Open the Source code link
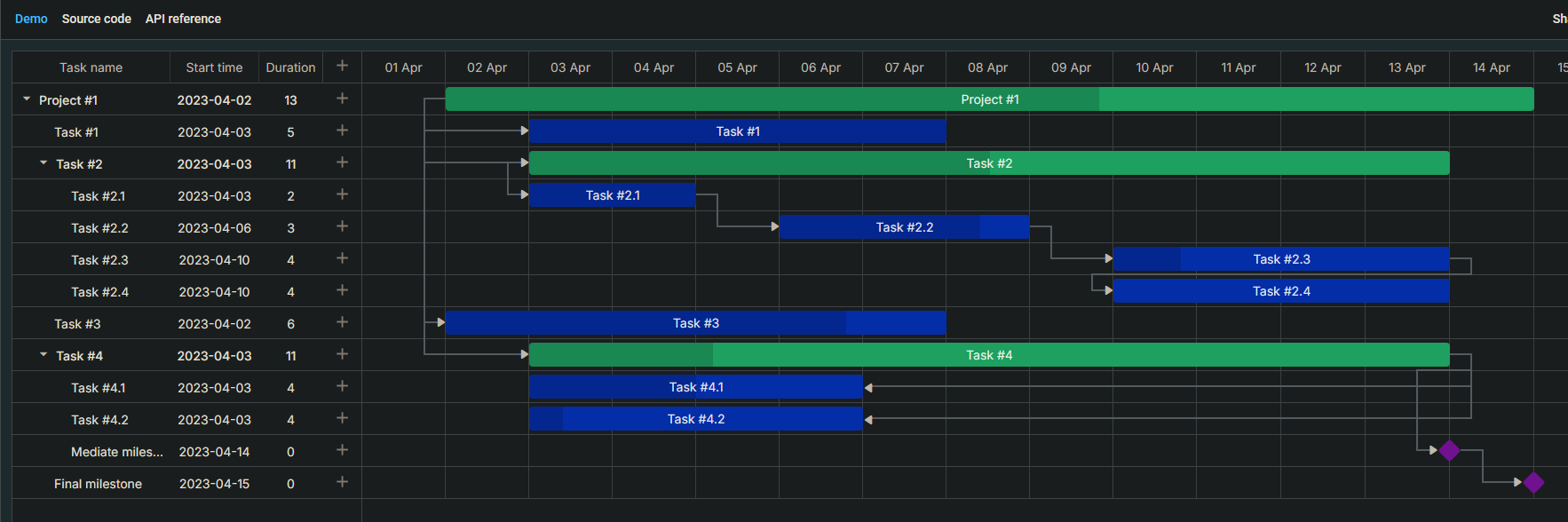This screenshot has height=522, width=1568. click(x=96, y=19)
